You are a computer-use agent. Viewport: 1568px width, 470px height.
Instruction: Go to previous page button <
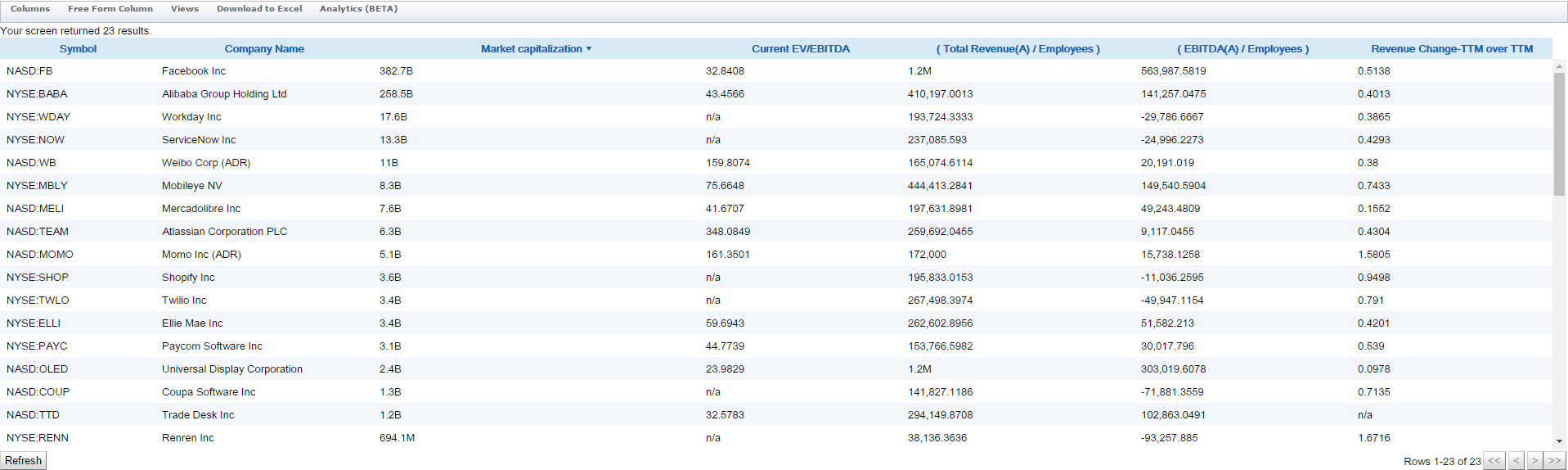[1516, 461]
